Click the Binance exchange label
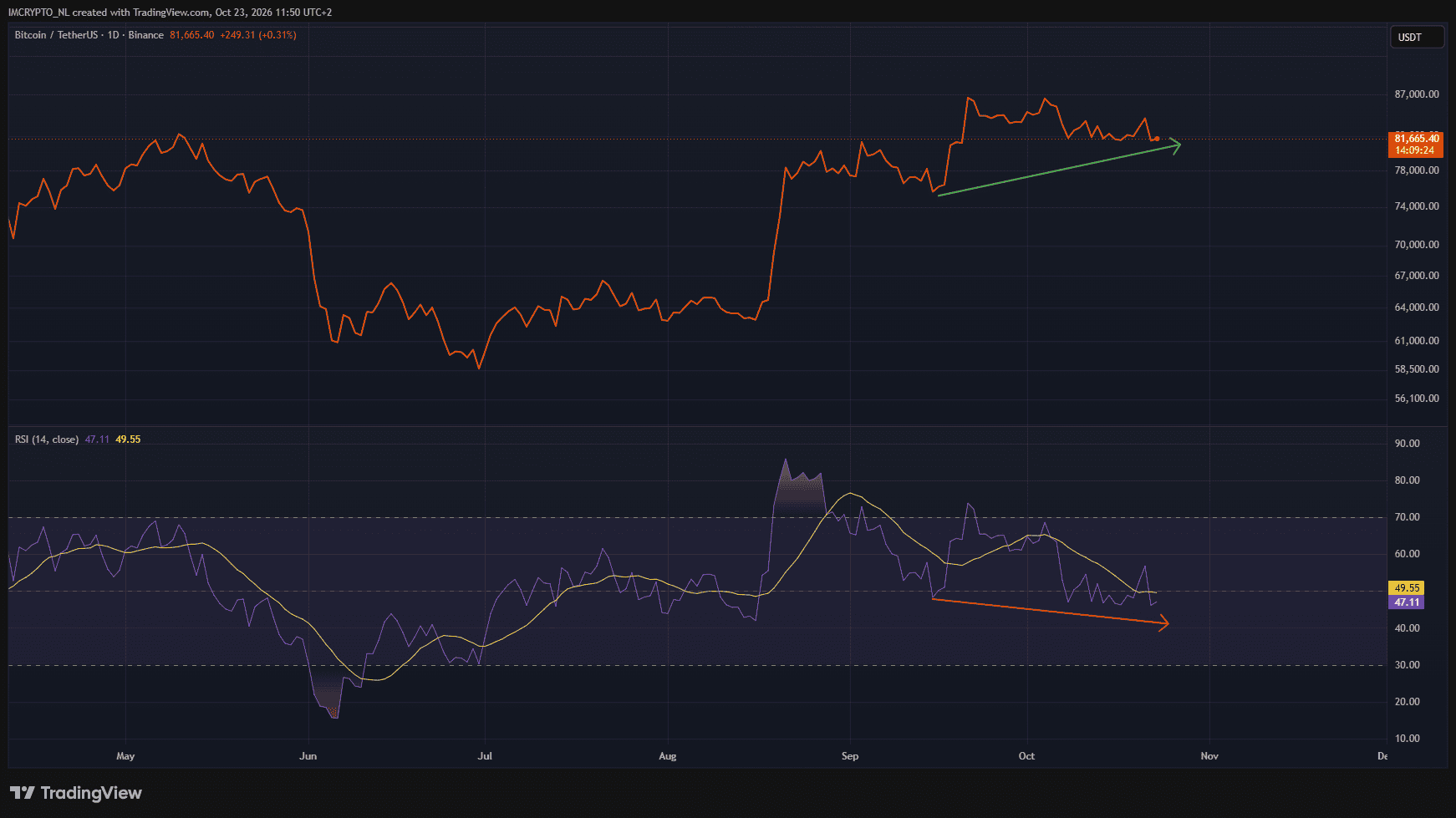 click(x=146, y=35)
